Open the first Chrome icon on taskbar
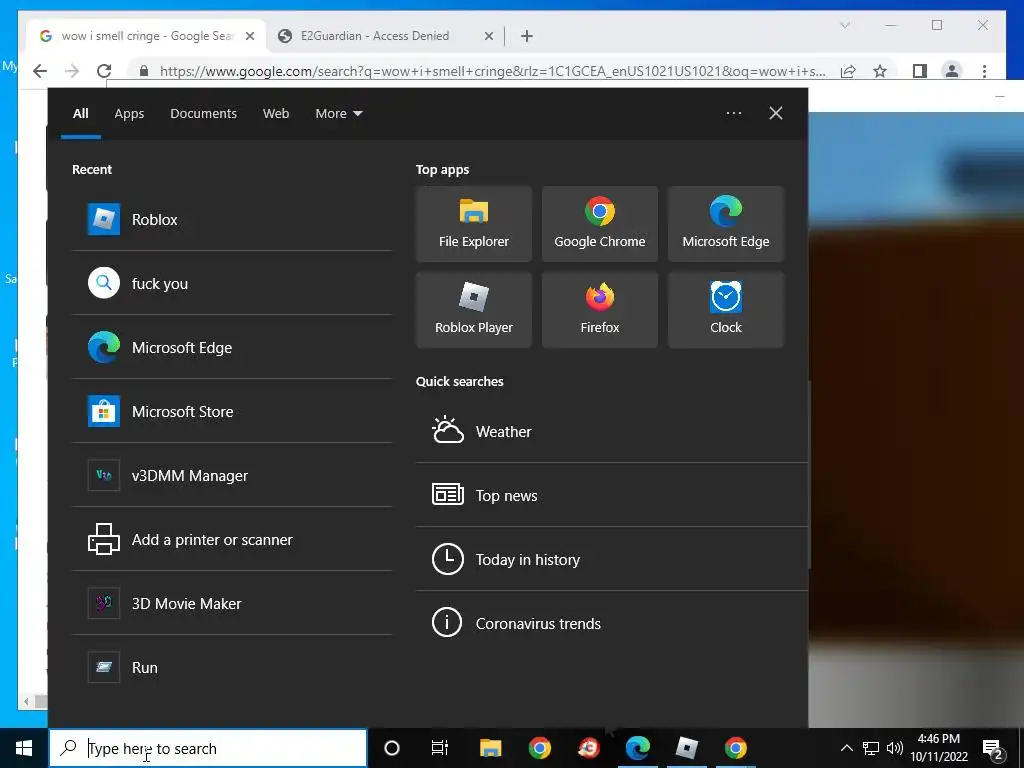 [x=539, y=748]
